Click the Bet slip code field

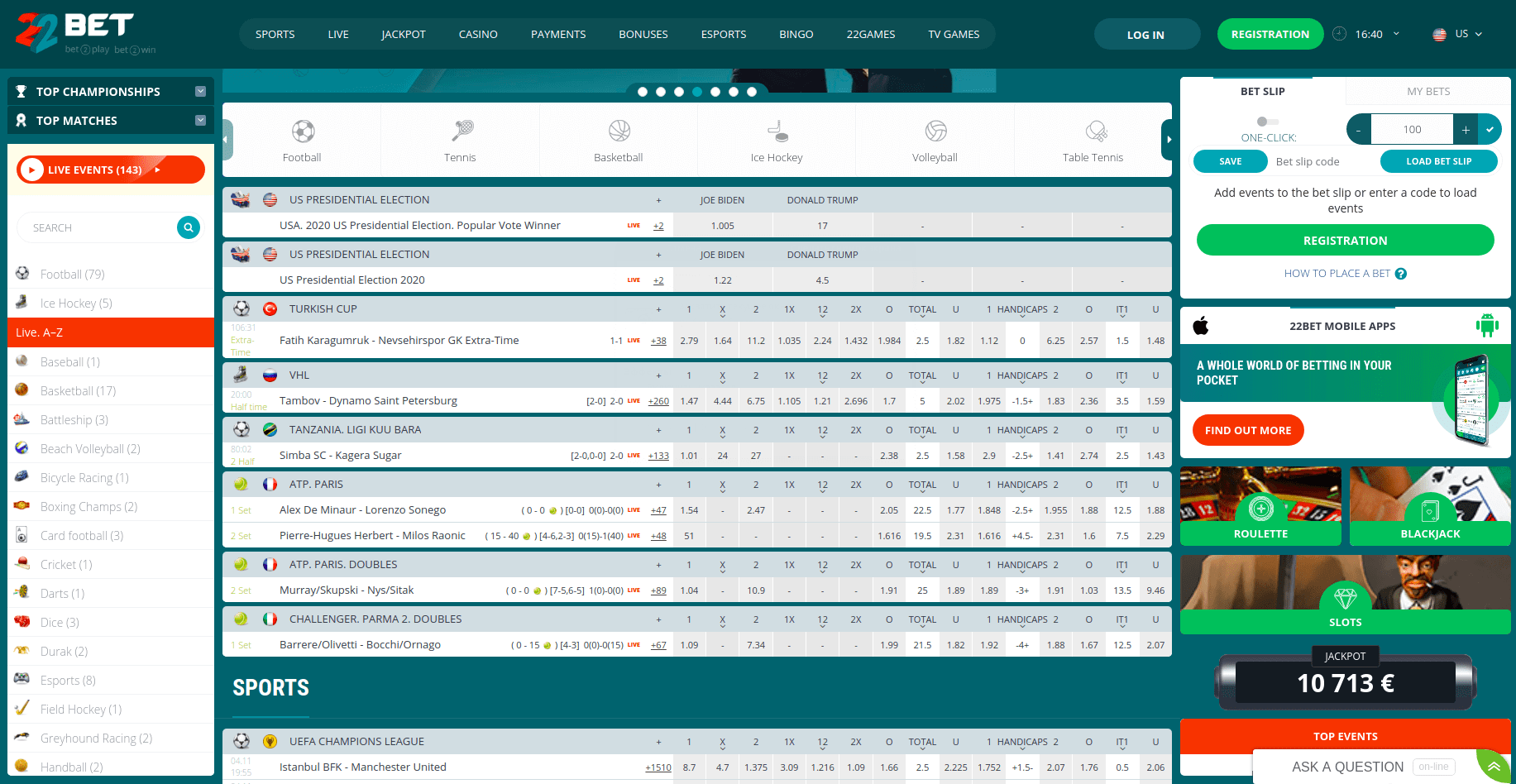coord(1324,161)
